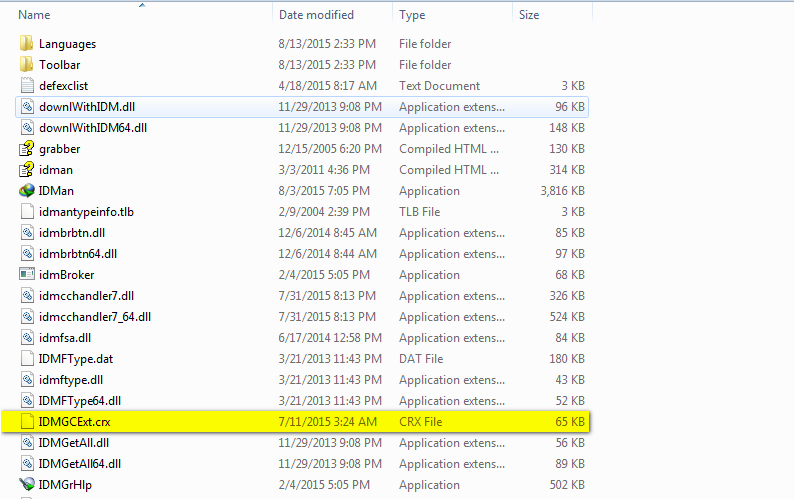Click the idmBroker application icon

[27, 274]
